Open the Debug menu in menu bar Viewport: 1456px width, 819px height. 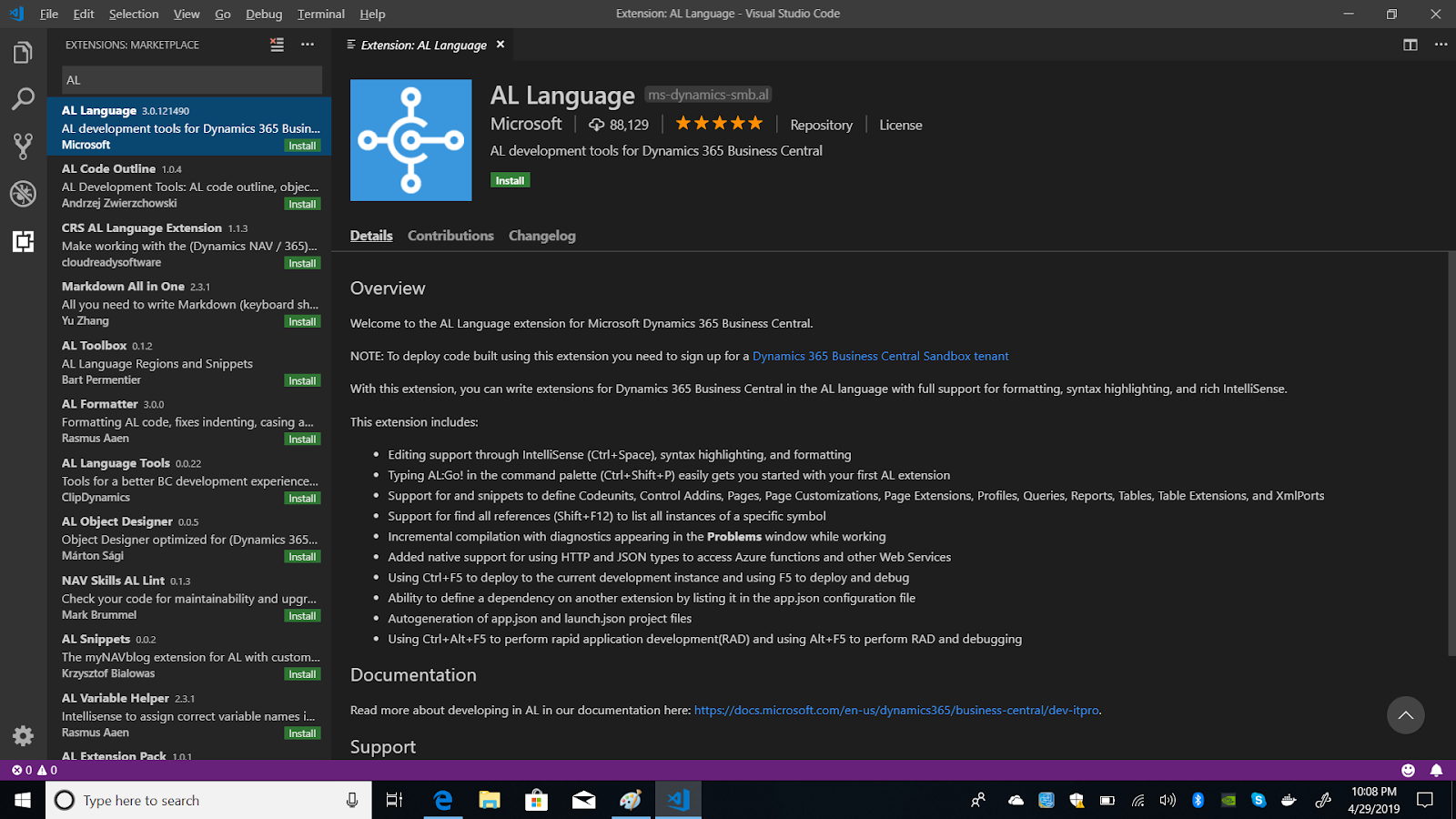pos(264,14)
